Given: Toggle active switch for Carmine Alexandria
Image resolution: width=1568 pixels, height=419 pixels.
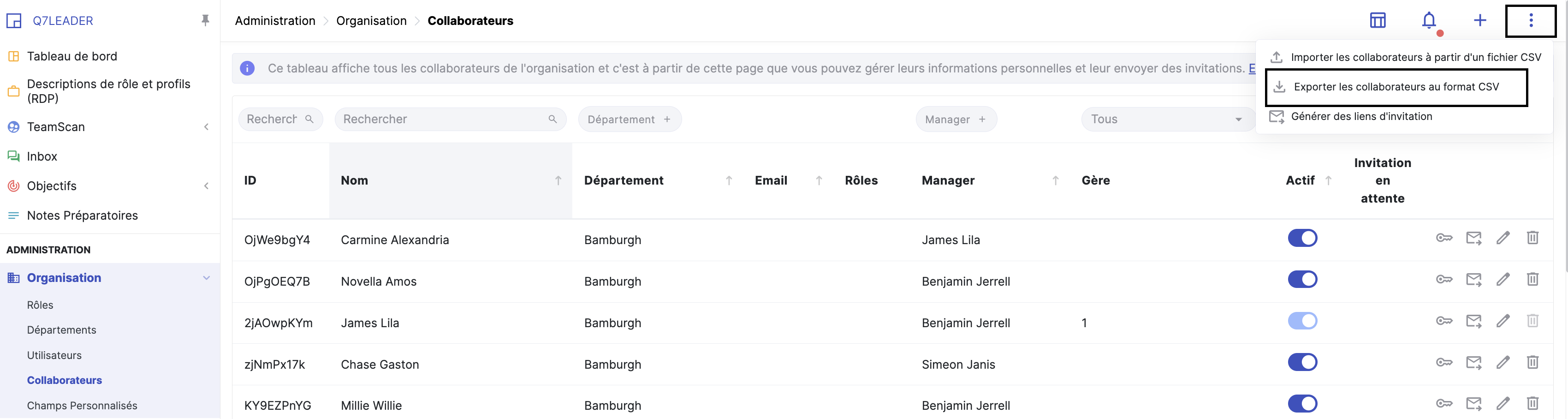Looking at the screenshot, I should tap(1302, 238).
